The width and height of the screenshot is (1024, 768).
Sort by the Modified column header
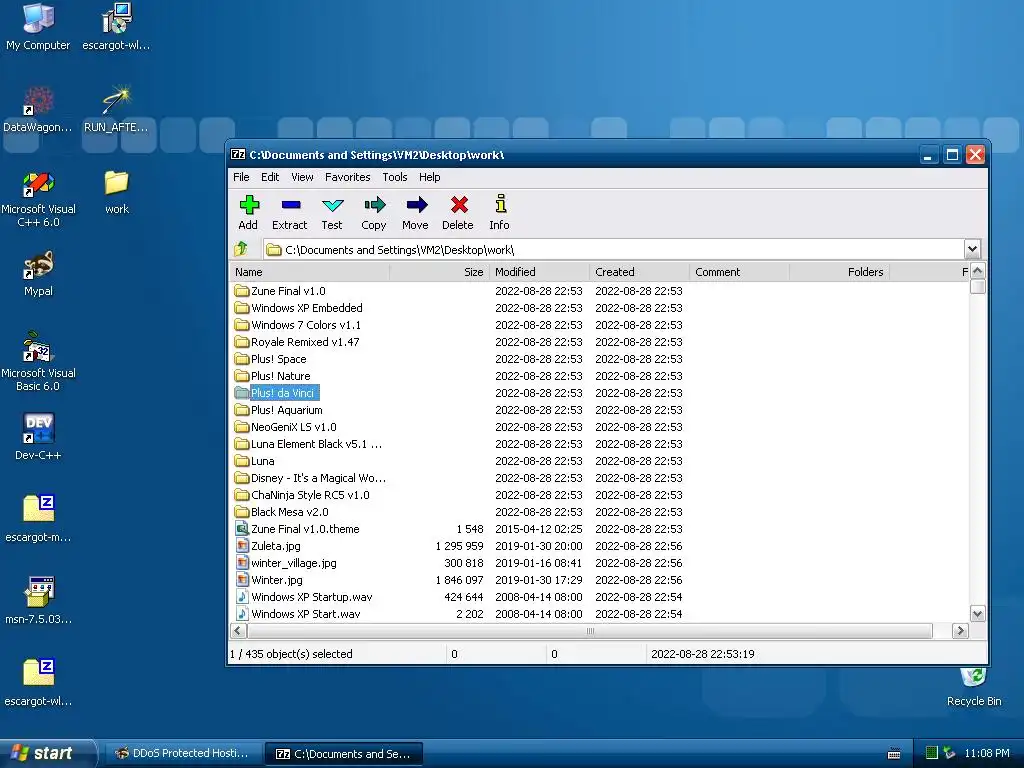pos(539,272)
